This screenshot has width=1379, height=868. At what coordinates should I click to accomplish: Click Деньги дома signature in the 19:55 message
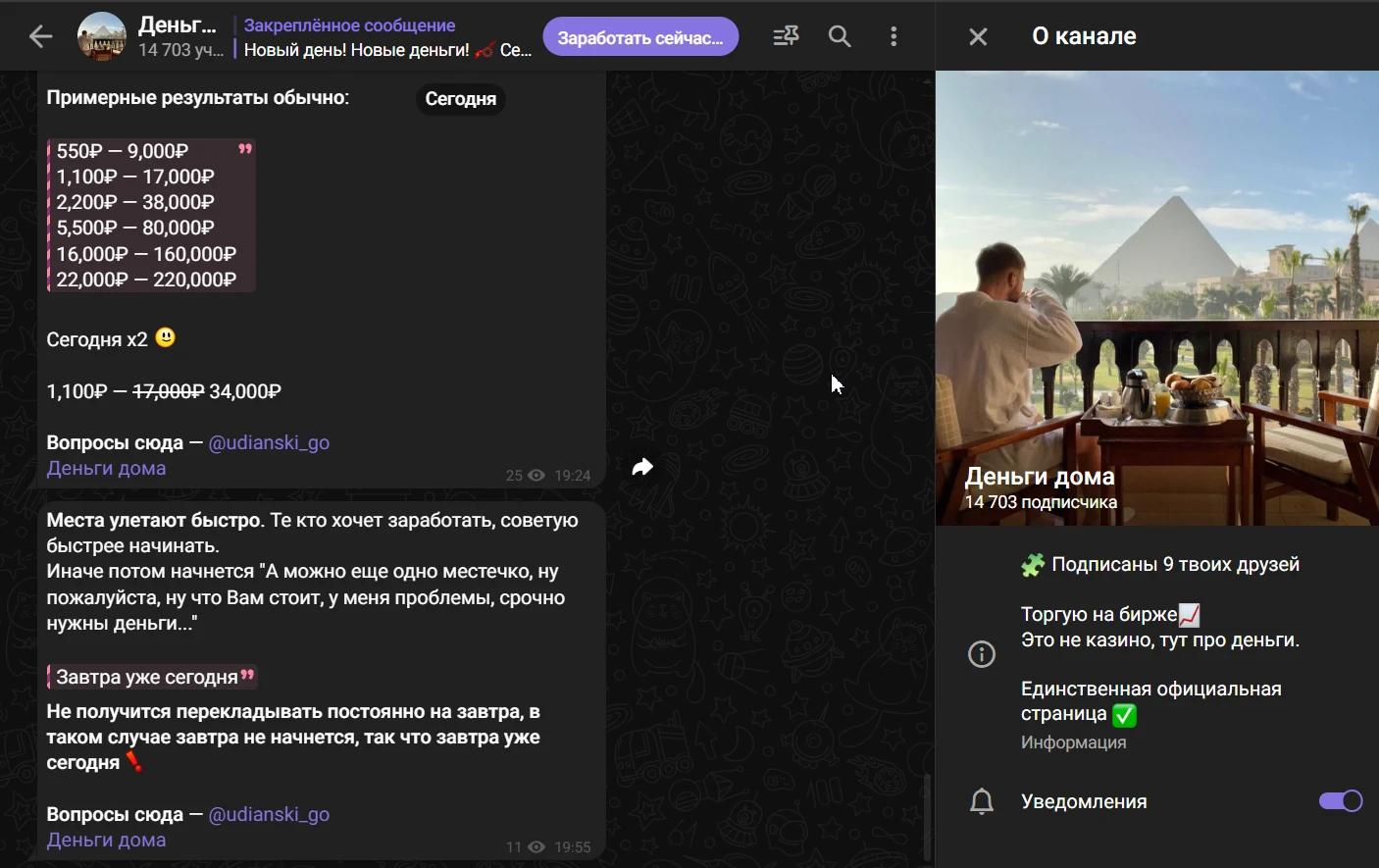[106, 841]
